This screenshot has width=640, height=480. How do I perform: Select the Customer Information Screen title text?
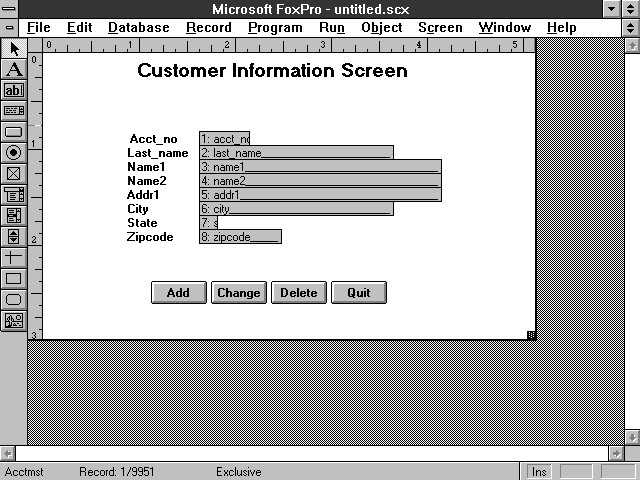(x=272, y=71)
